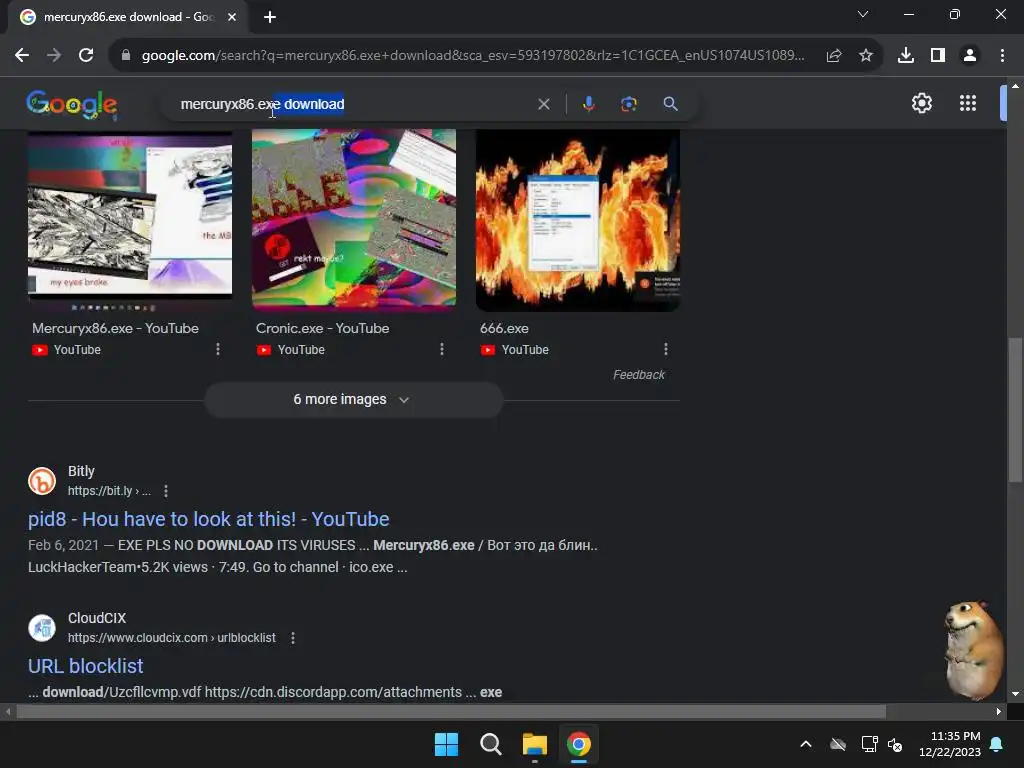1024x768 pixels.
Task: Open more options for CloudCIX result
Action: click(293, 638)
